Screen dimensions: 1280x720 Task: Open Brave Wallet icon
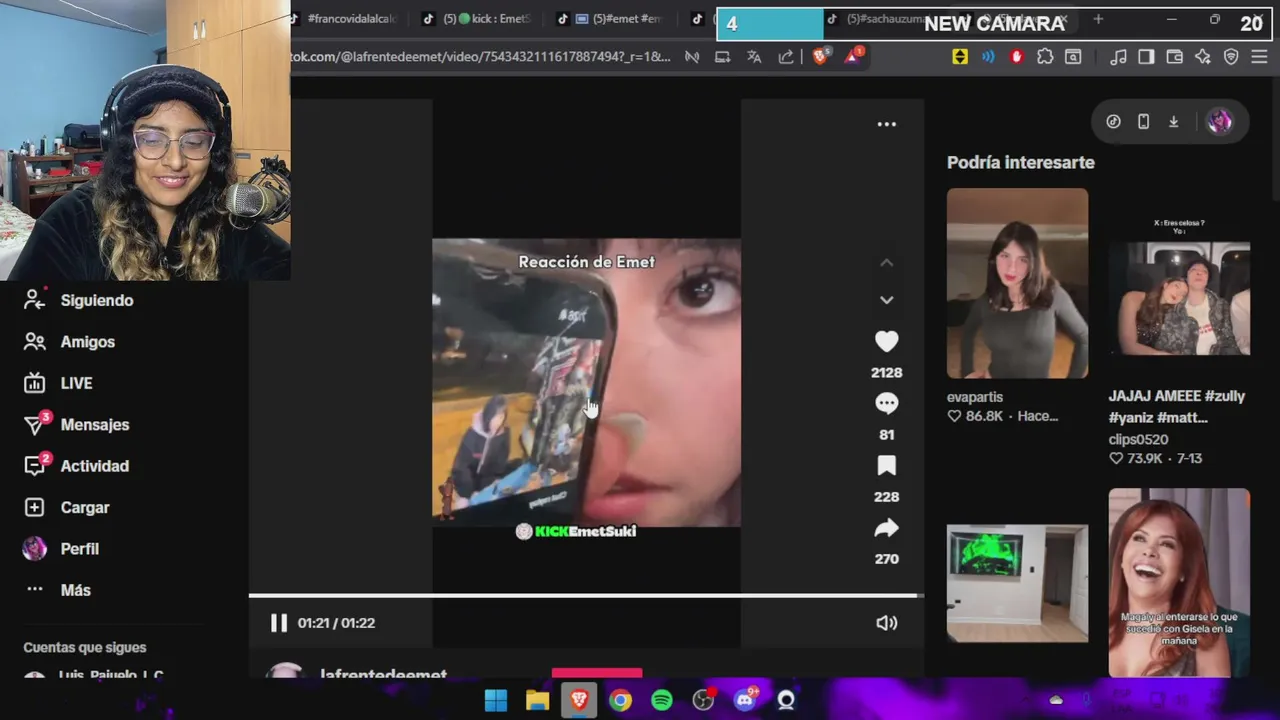point(1175,57)
